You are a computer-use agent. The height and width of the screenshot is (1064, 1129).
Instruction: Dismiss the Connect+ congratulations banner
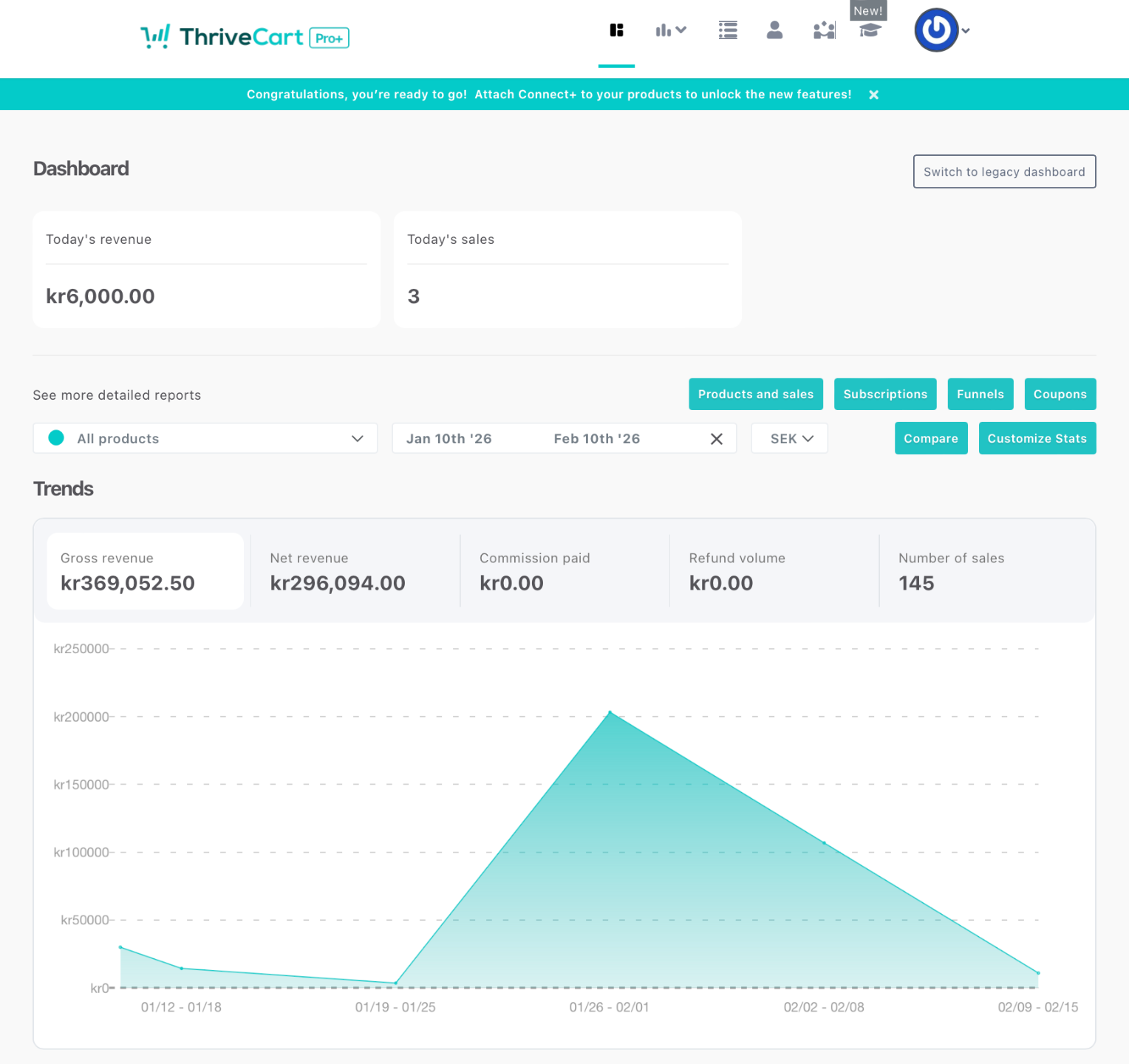(873, 95)
